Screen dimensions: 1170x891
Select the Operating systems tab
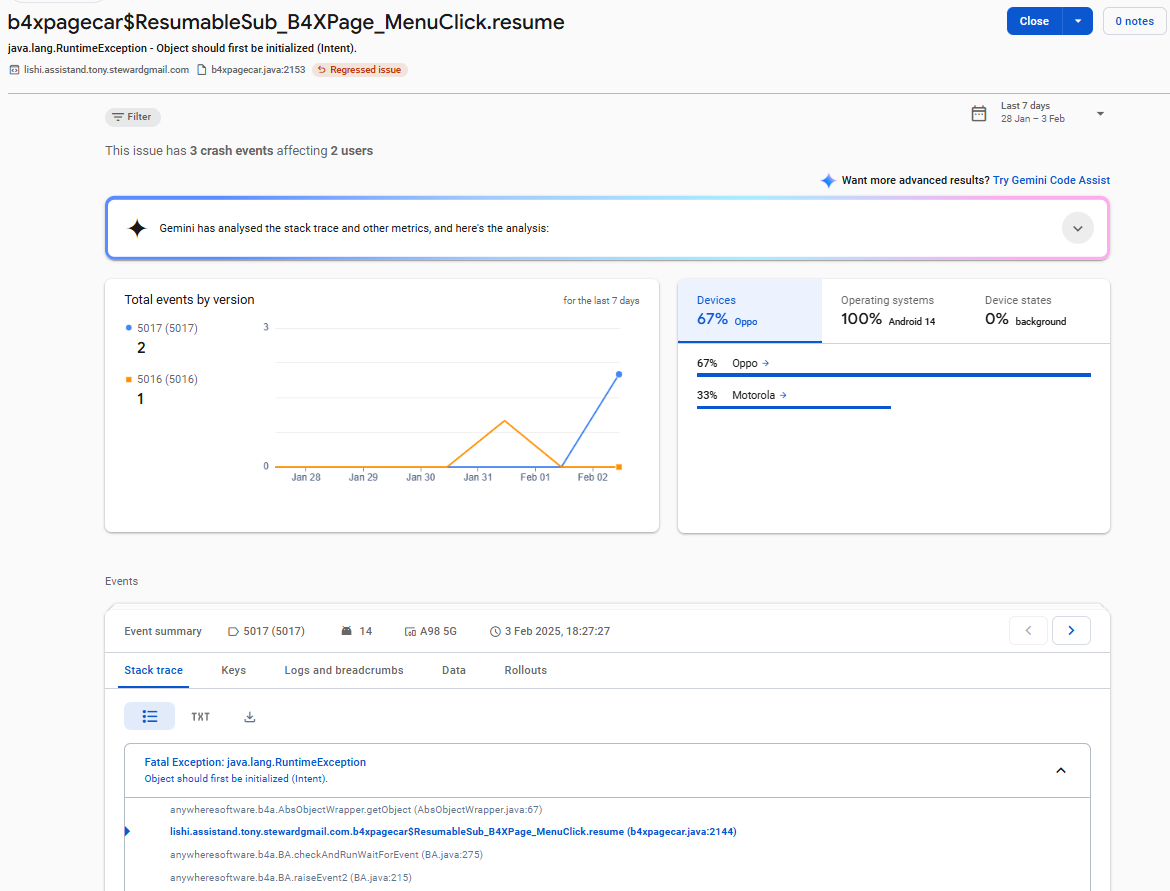coord(887,310)
